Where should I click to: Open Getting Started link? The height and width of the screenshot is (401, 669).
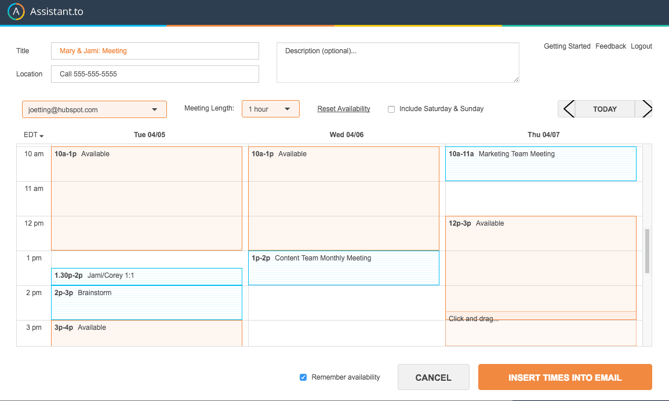(566, 46)
